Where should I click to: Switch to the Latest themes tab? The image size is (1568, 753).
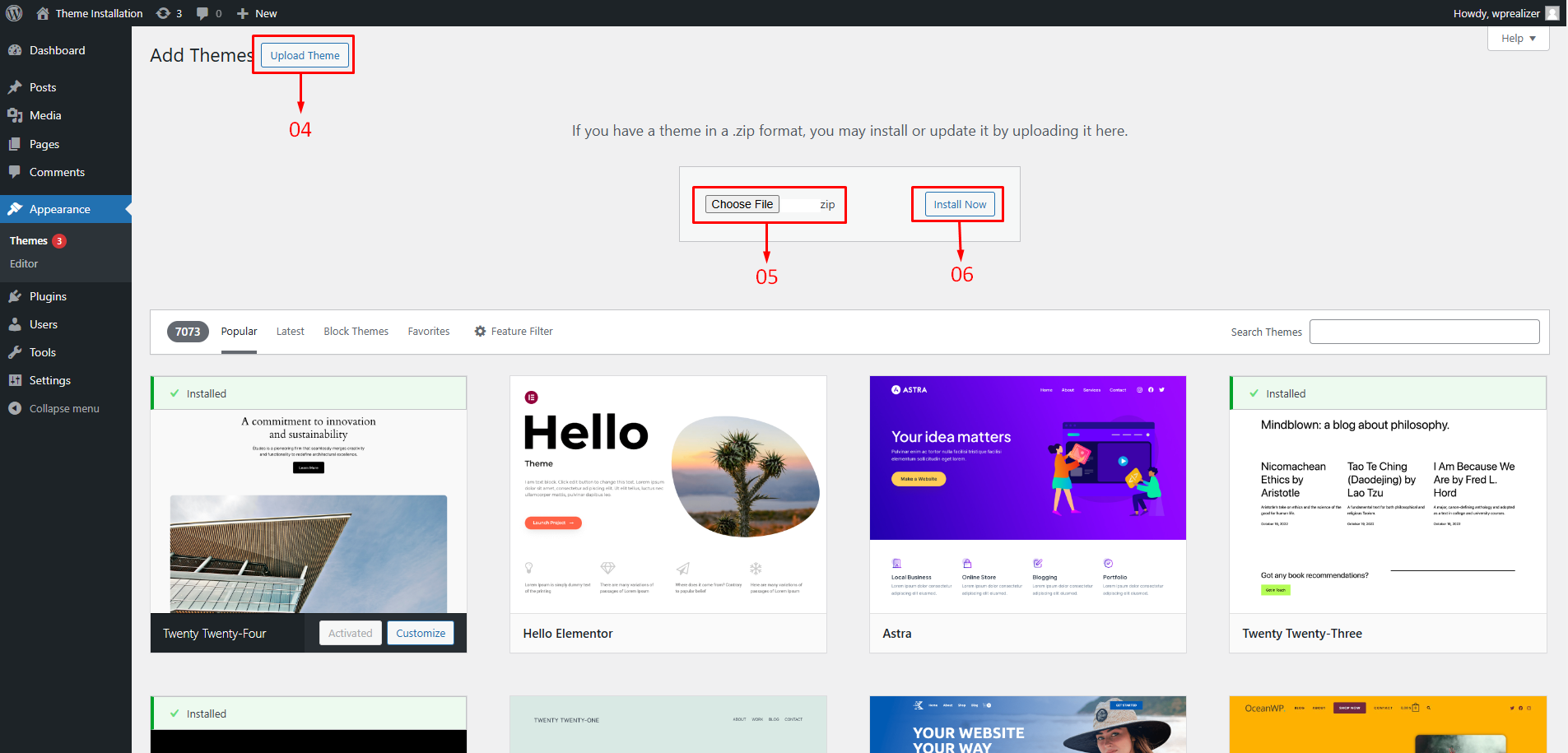pos(290,331)
